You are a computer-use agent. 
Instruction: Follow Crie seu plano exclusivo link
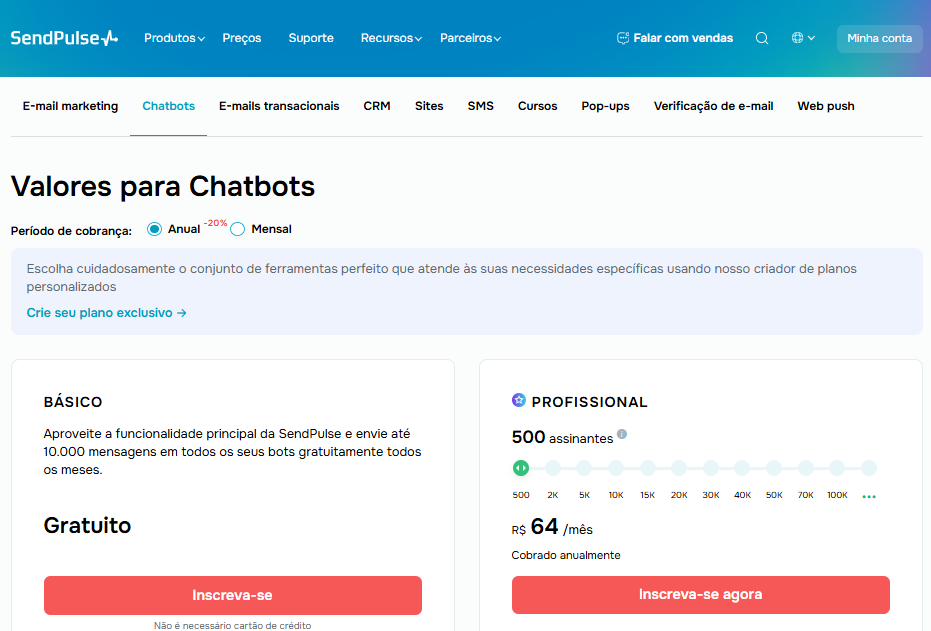(x=106, y=313)
